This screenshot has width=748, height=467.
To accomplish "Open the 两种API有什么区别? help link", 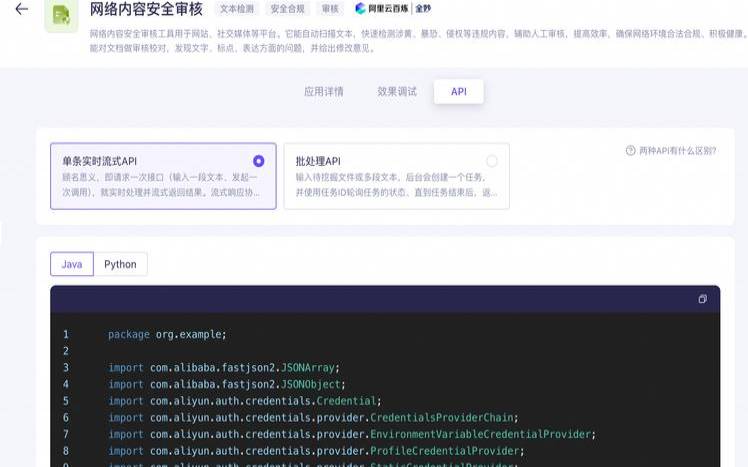I will pyautogui.click(x=677, y=151).
